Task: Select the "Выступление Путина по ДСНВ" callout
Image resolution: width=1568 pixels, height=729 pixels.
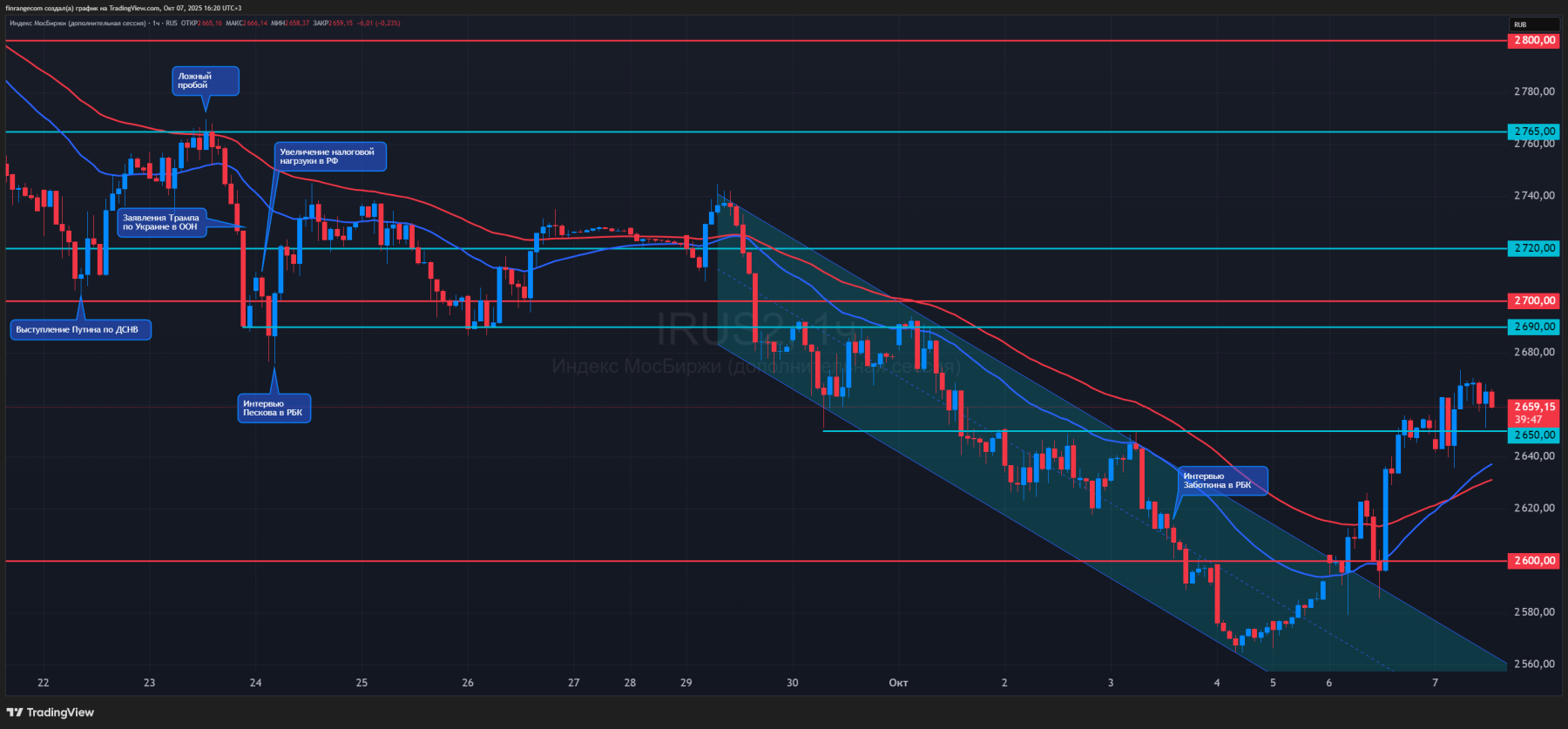Action: (80, 329)
